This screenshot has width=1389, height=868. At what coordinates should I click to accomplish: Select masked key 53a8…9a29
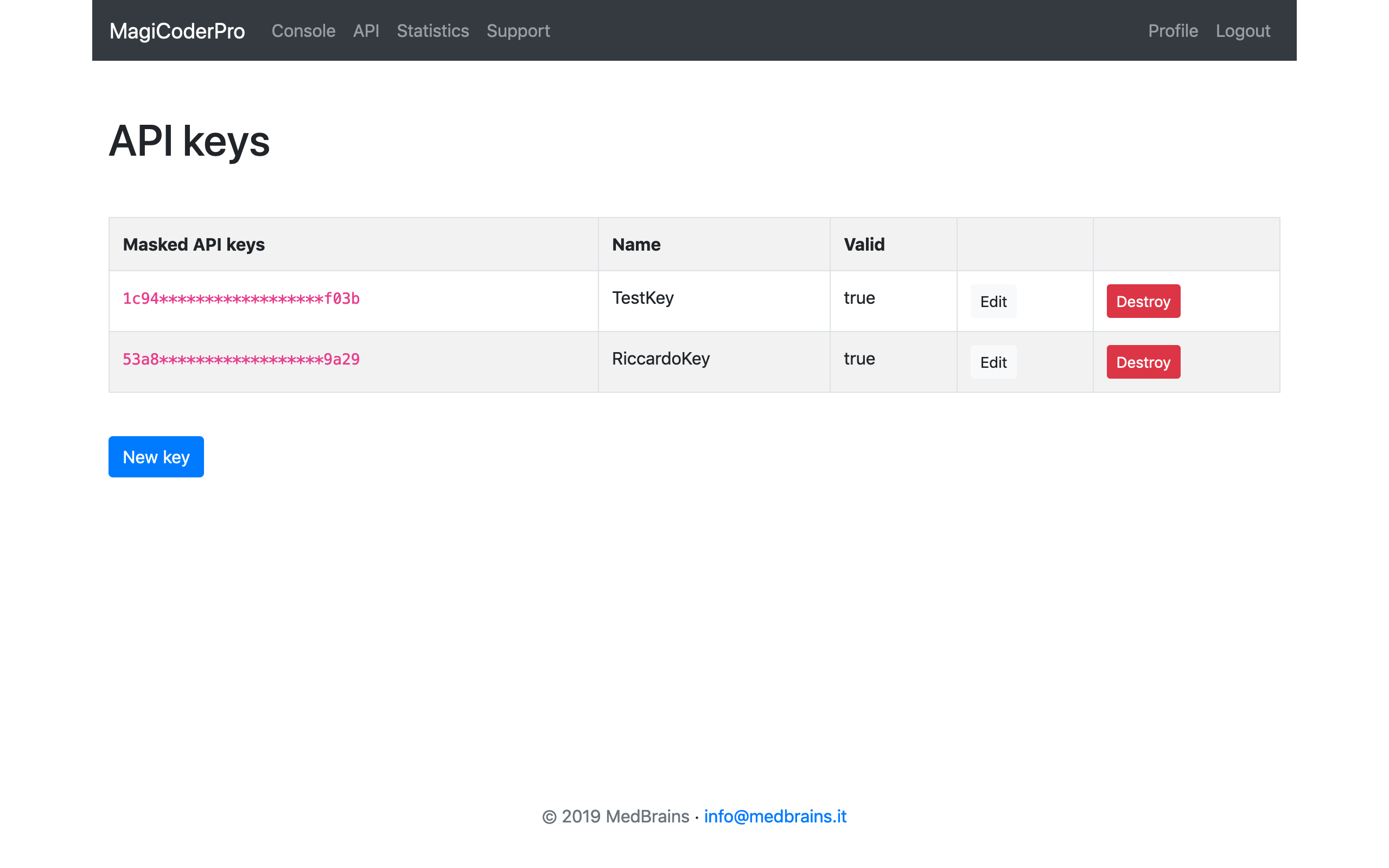241,359
